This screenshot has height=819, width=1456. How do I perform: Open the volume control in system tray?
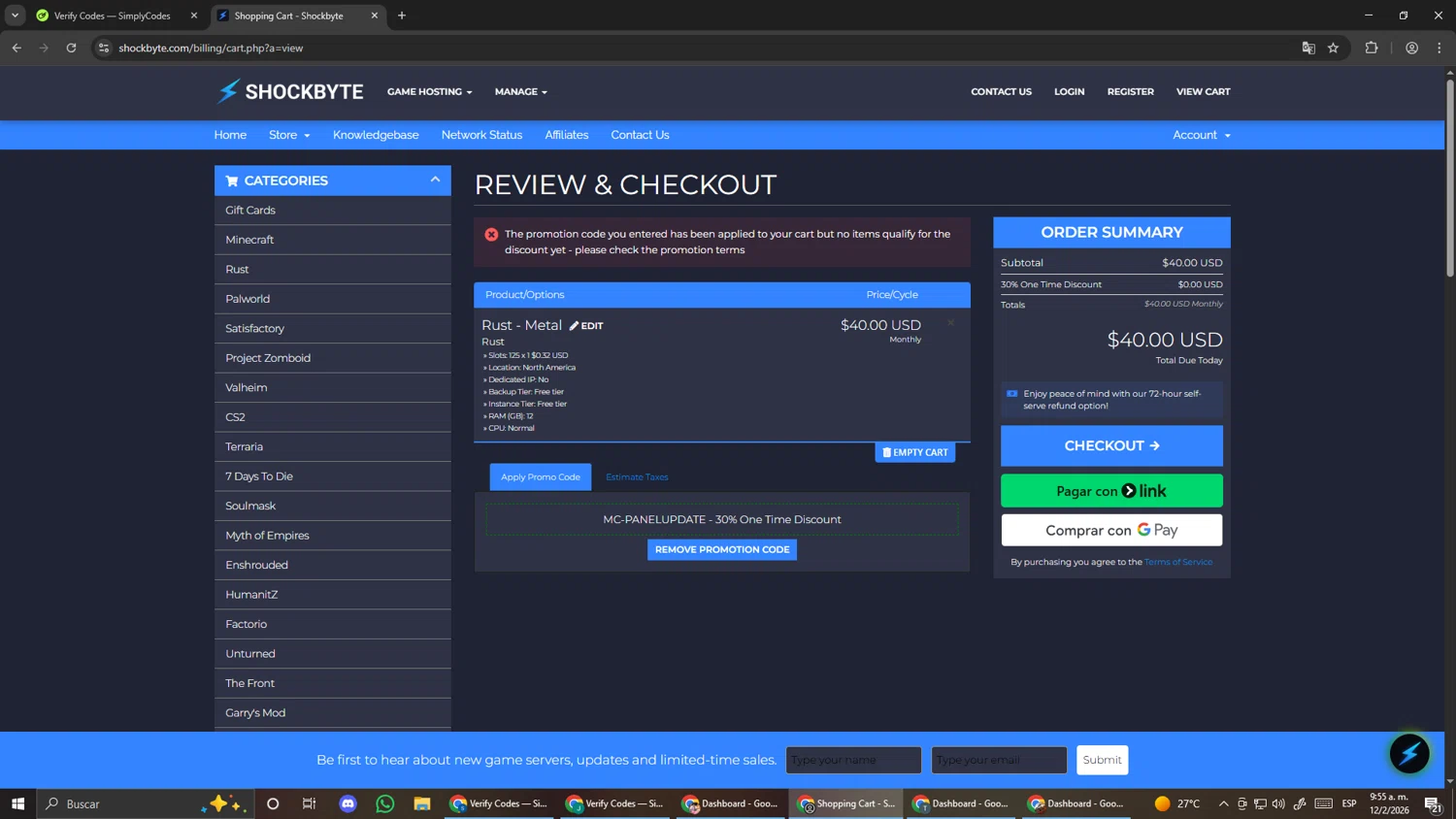[x=1278, y=803]
